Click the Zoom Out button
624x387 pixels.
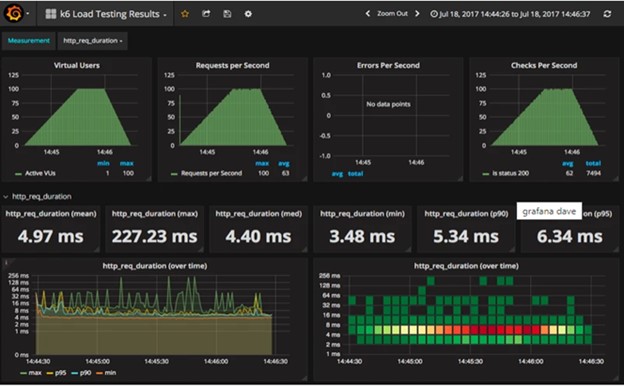point(392,14)
